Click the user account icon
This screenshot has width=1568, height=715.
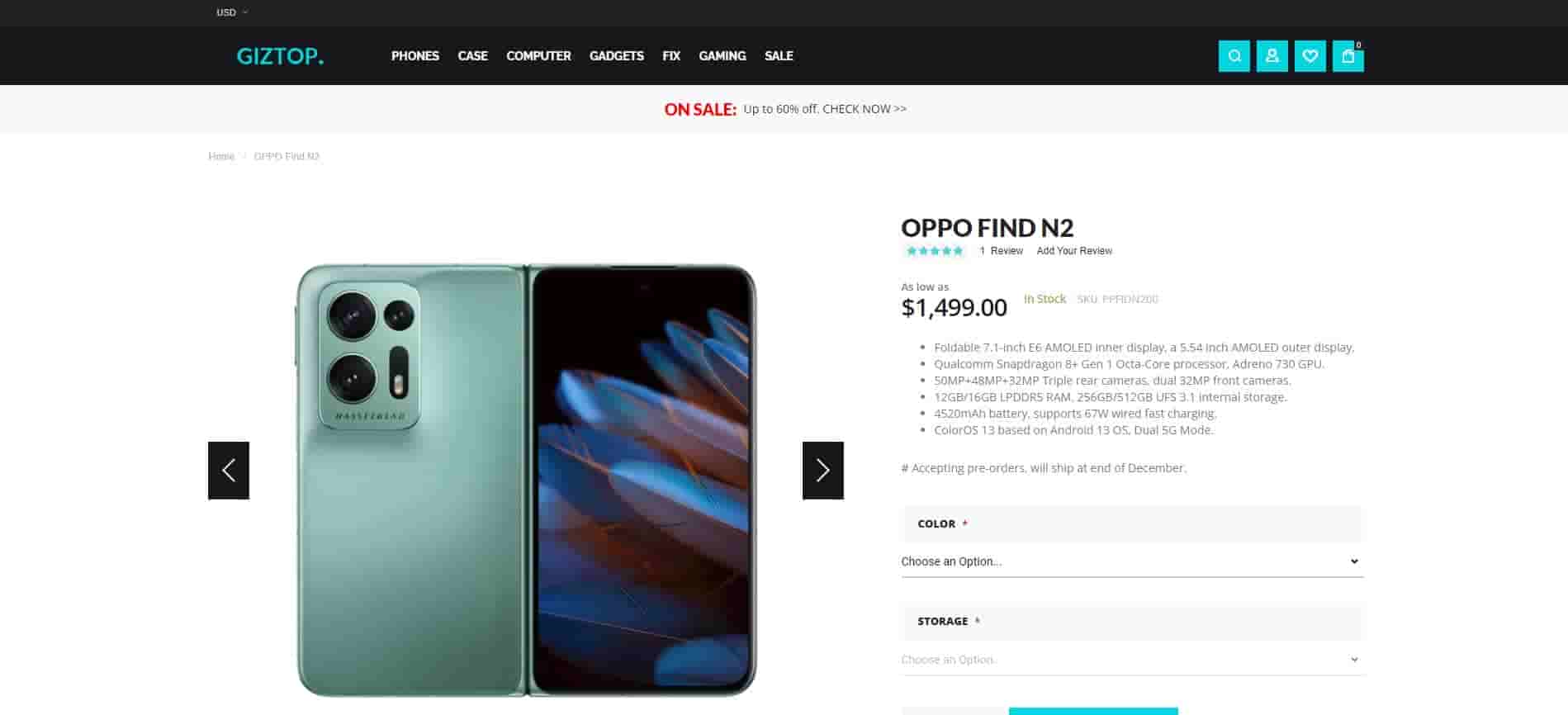[1272, 56]
